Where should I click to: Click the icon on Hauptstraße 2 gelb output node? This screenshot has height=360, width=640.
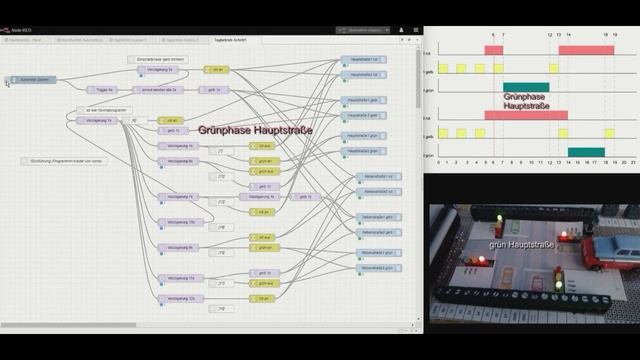coord(383,116)
